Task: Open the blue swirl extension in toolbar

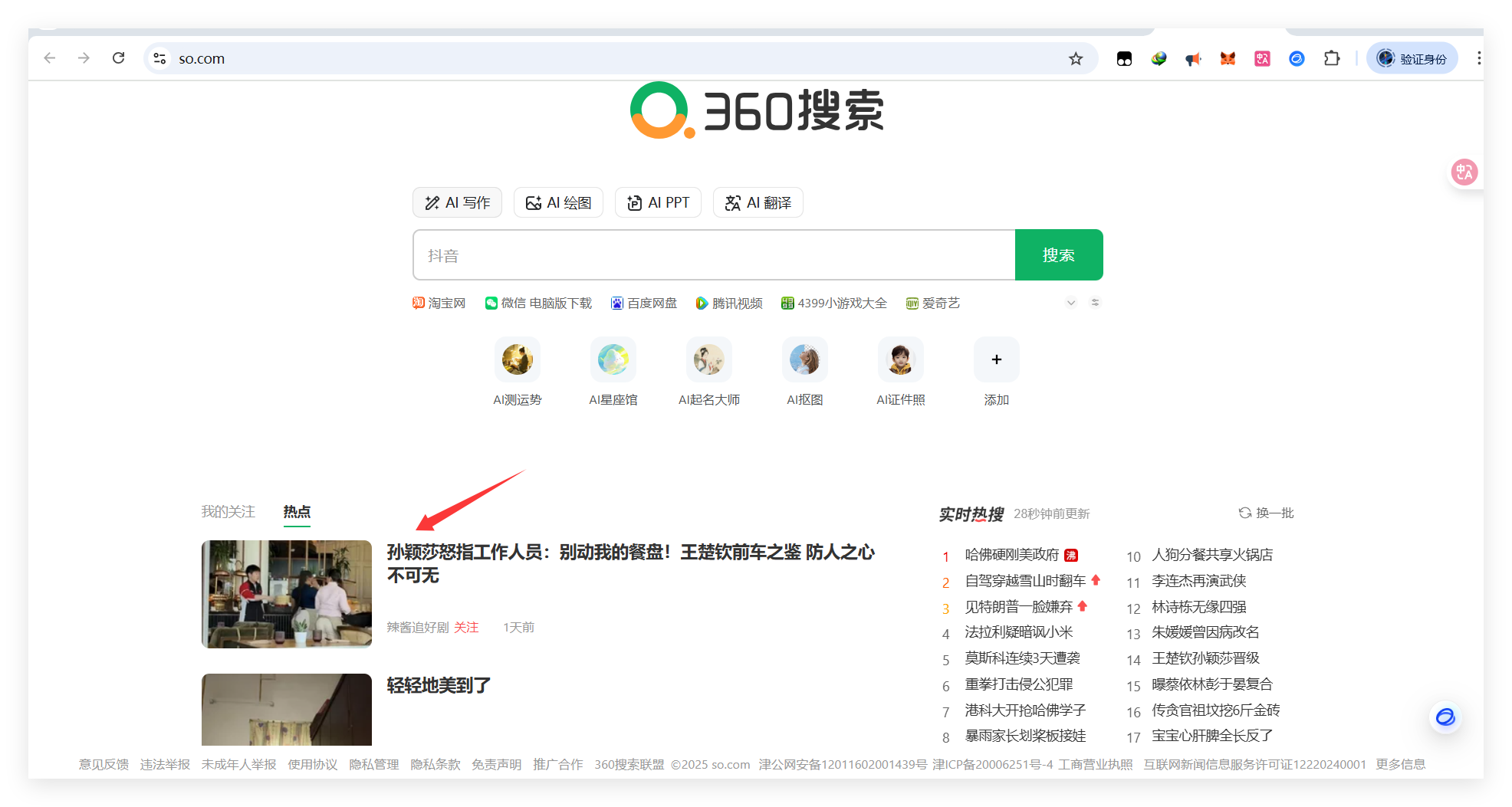Action: click(x=1297, y=58)
